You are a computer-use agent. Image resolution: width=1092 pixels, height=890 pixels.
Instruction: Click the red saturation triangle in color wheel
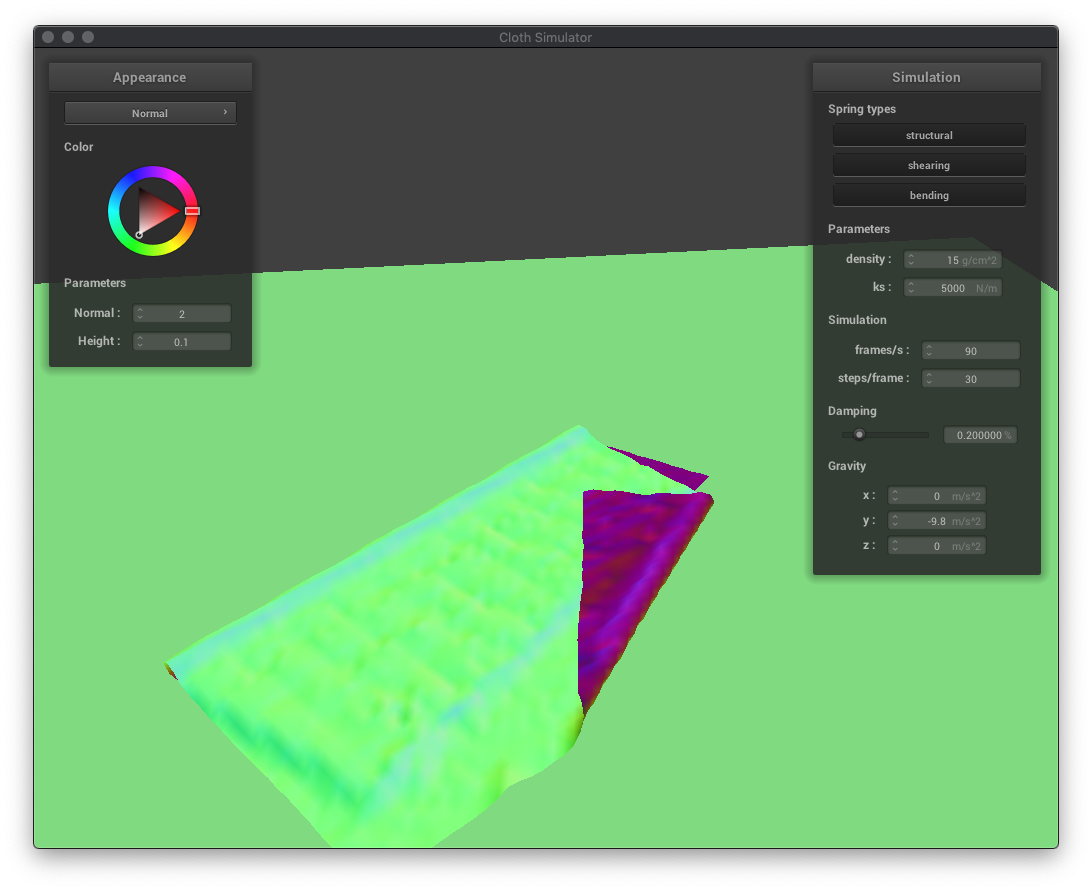coord(155,211)
